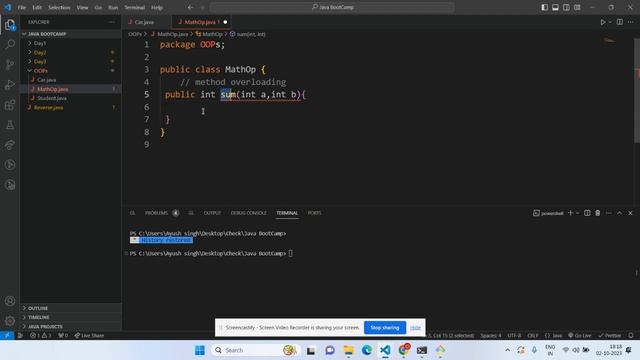640x360 pixels.
Task: Click the Hide link in sharing bar
Action: coord(415,328)
